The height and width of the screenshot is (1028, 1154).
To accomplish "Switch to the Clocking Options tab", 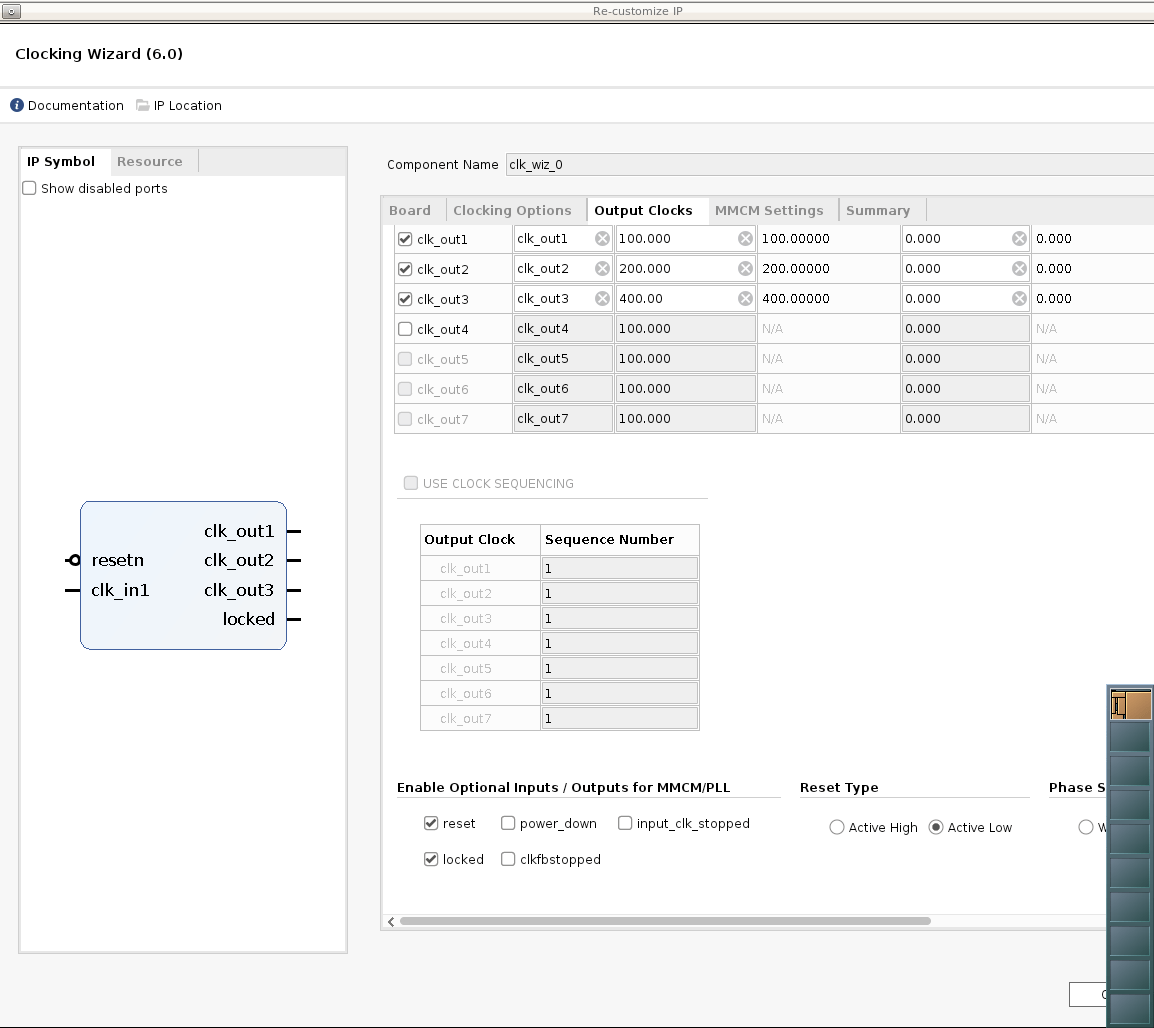I will click(x=515, y=210).
